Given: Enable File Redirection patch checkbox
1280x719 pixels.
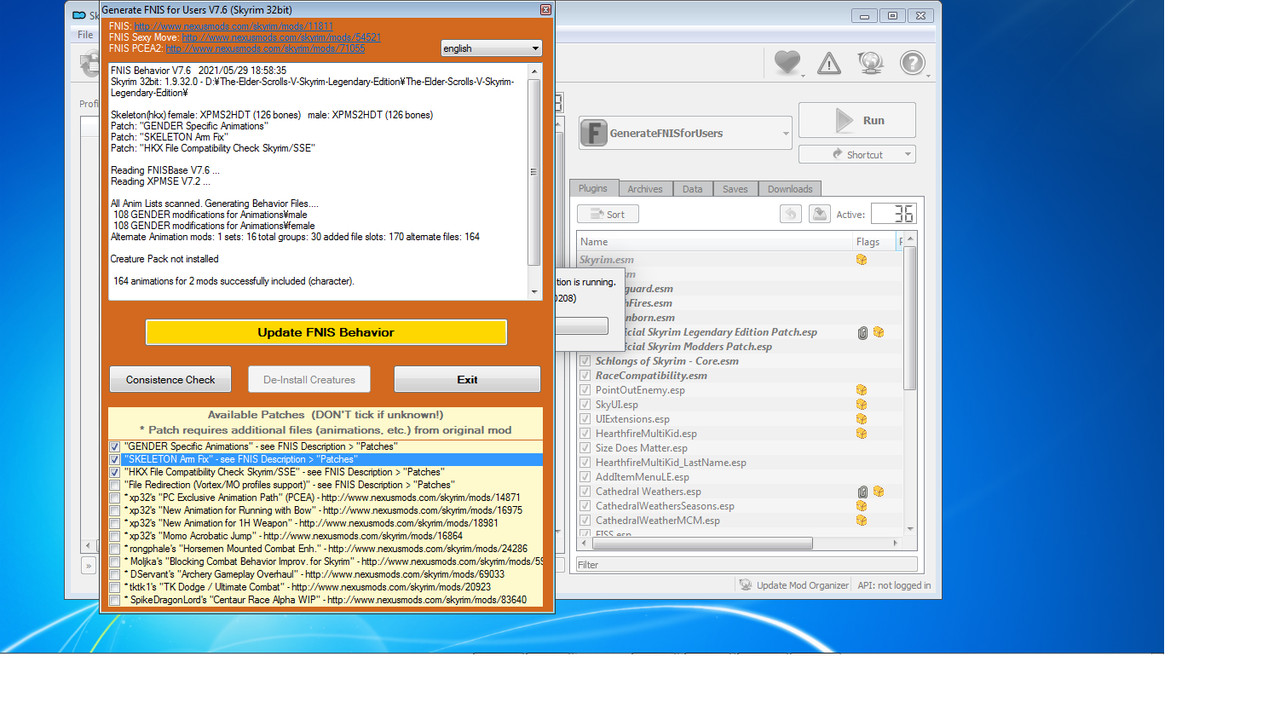Looking at the screenshot, I should point(115,485).
